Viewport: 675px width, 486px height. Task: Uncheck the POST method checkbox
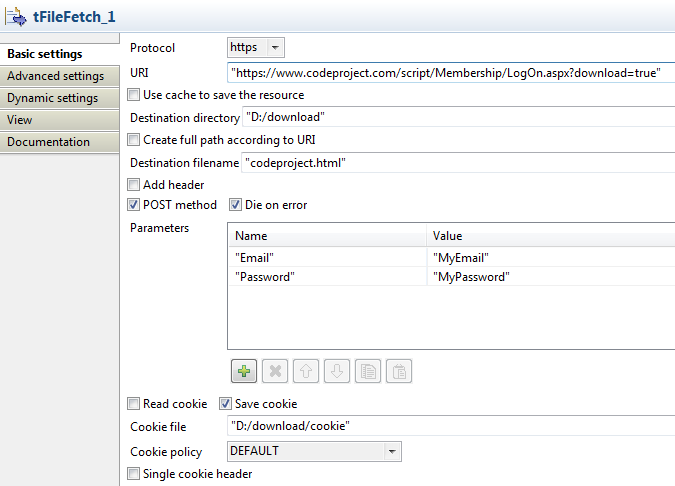pyautogui.click(x=135, y=205)
